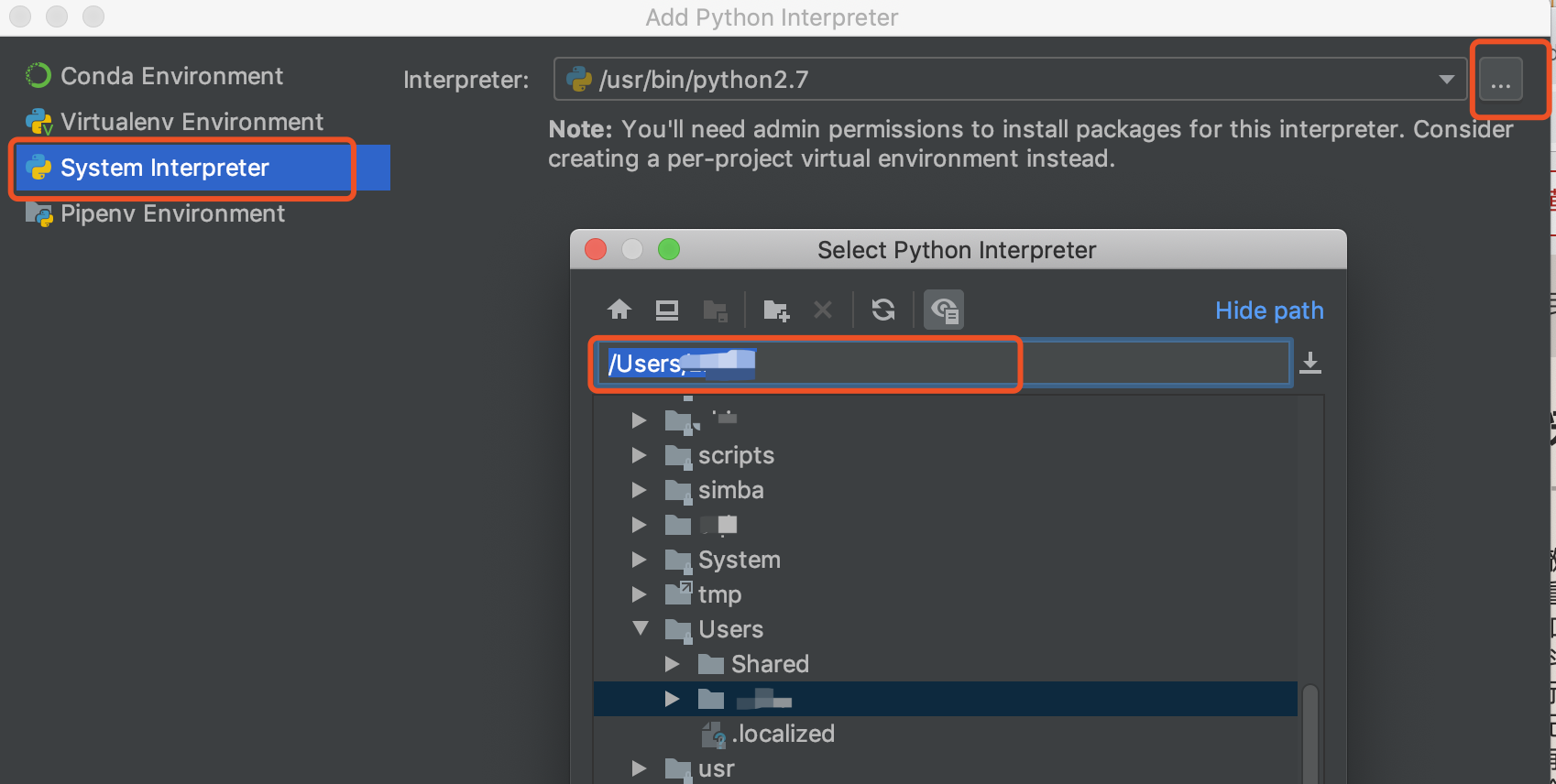Image resolution: width=1556 pixels, height=784 pixels.
Task: Click the project directory icon
Action: pos(715,310)
